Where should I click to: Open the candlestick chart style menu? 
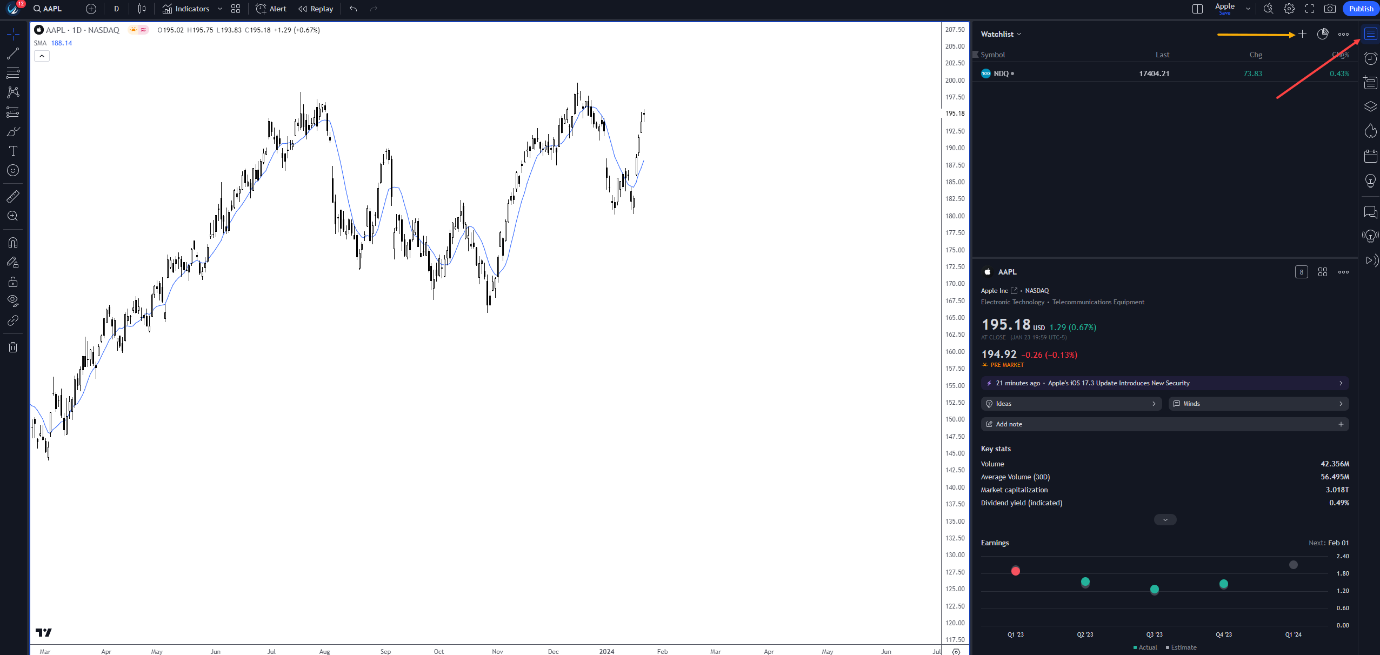(x=142, y=8)
